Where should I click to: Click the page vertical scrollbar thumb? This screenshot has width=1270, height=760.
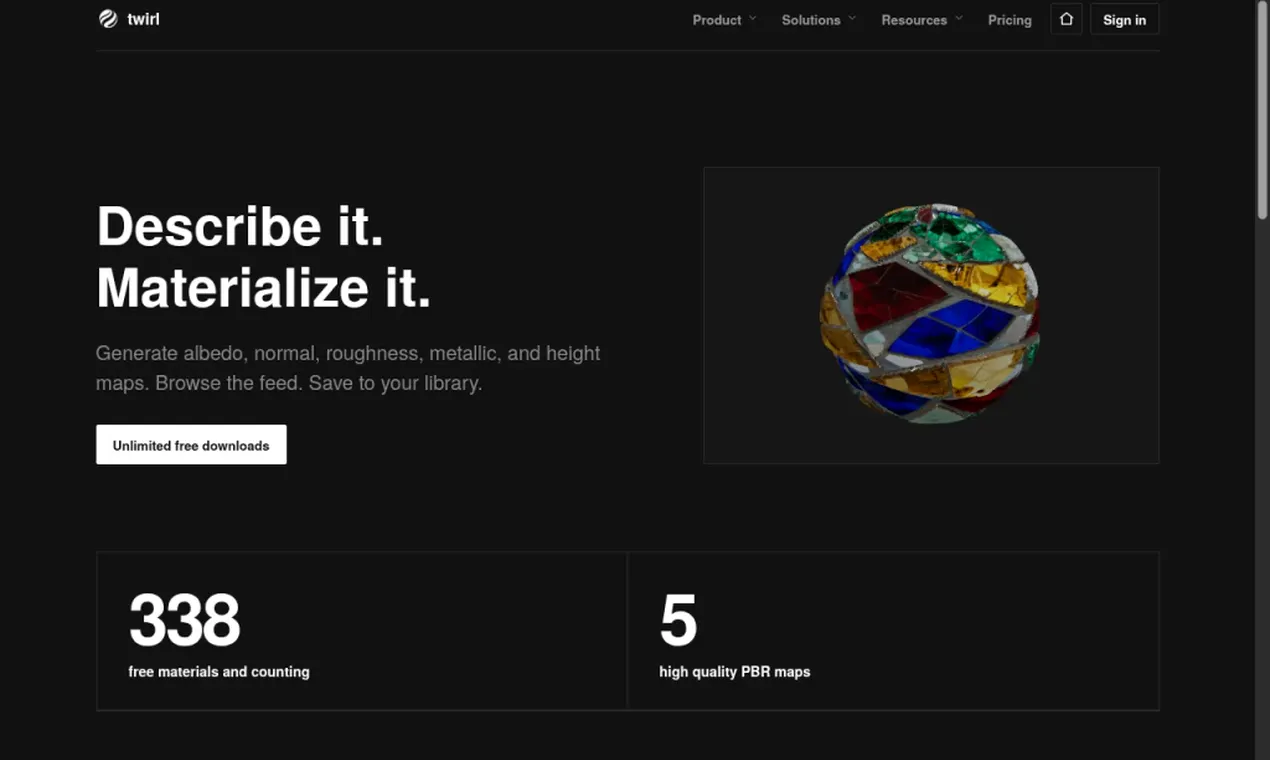[1262, 110]
